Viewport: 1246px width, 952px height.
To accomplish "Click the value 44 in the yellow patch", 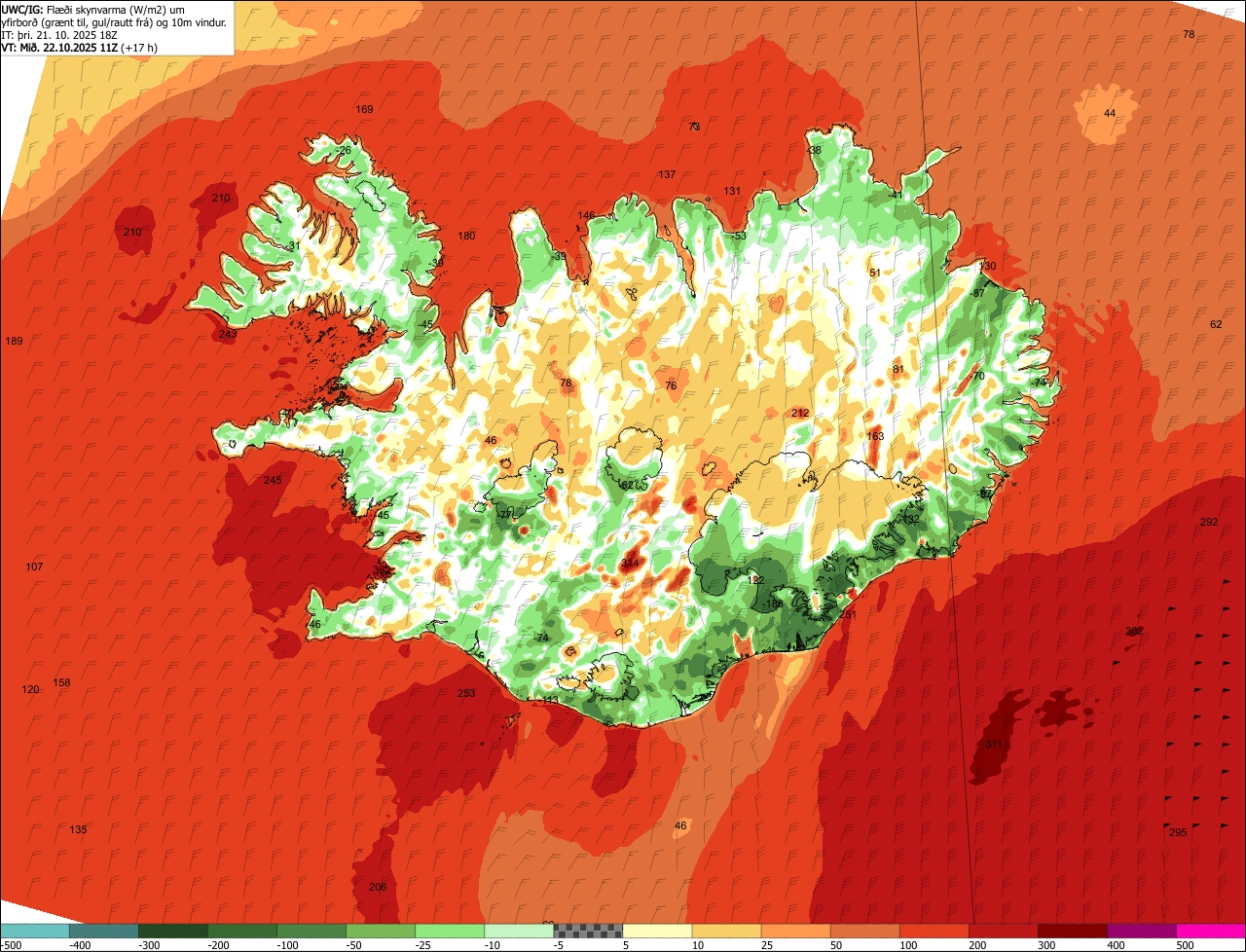I will (x=1110, y=113).
